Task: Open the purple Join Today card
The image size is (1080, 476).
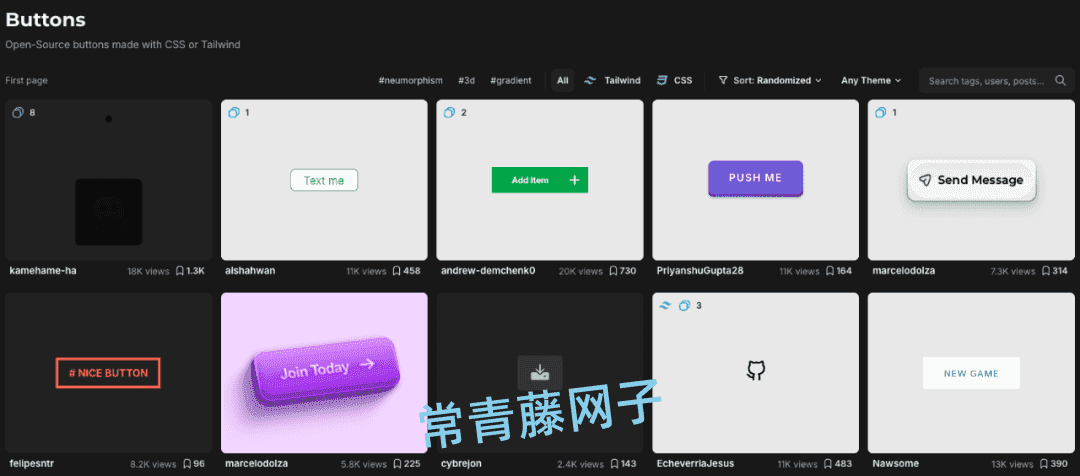Action: coord(324,373)
